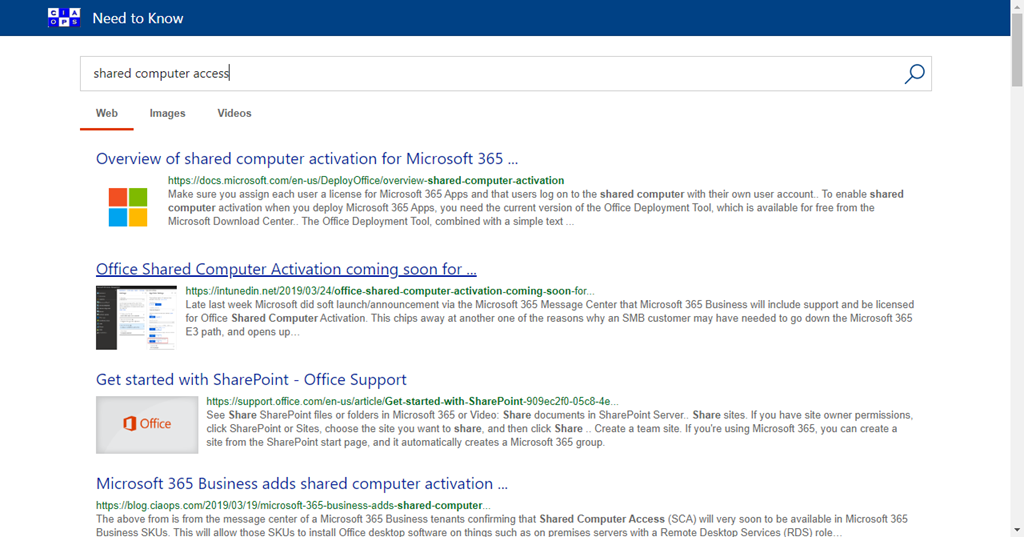Switch to the Videos tab
1024x537 pixels.
click(234, 114)
